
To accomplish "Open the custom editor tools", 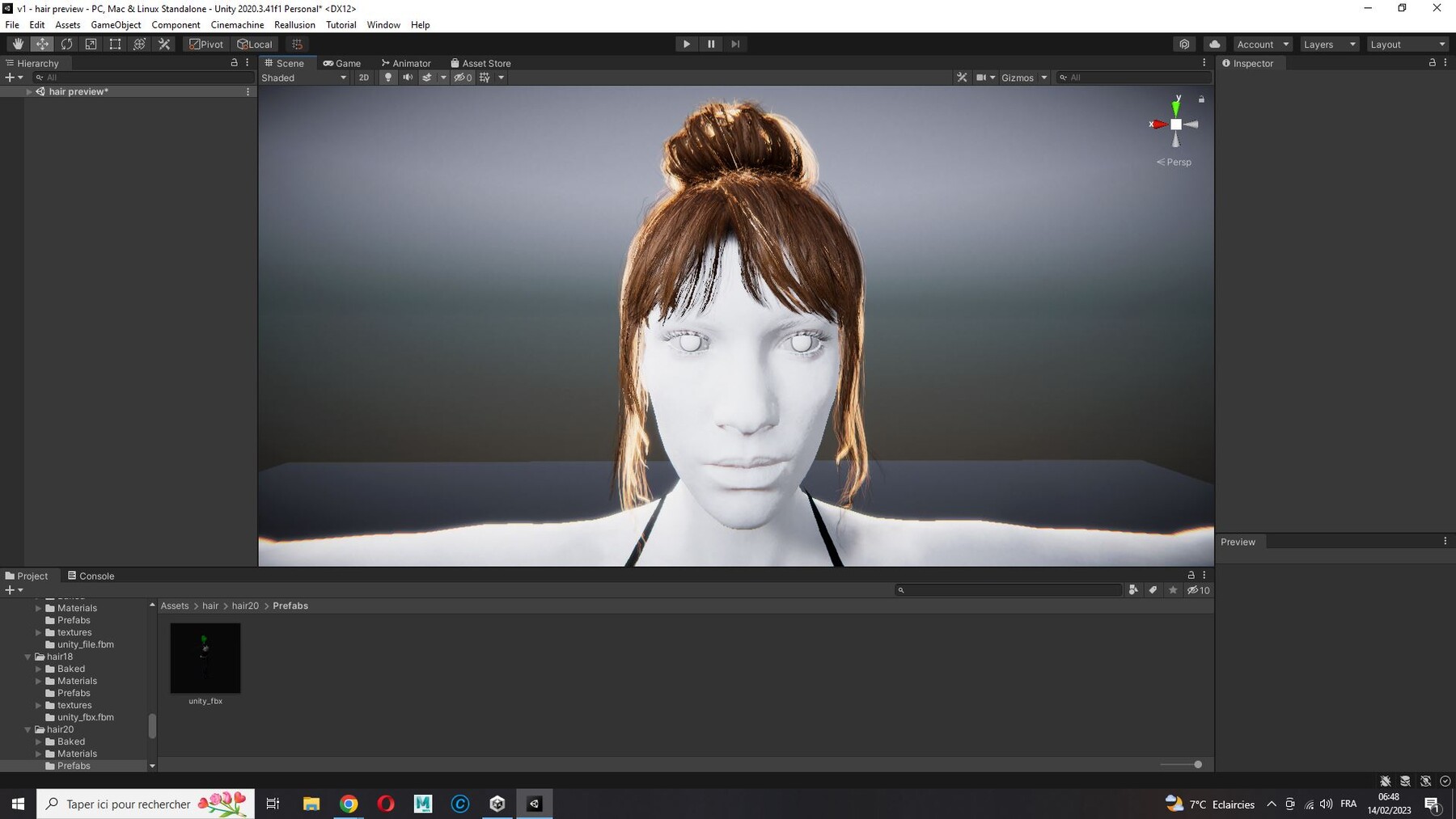I will [x=164, y=44].
